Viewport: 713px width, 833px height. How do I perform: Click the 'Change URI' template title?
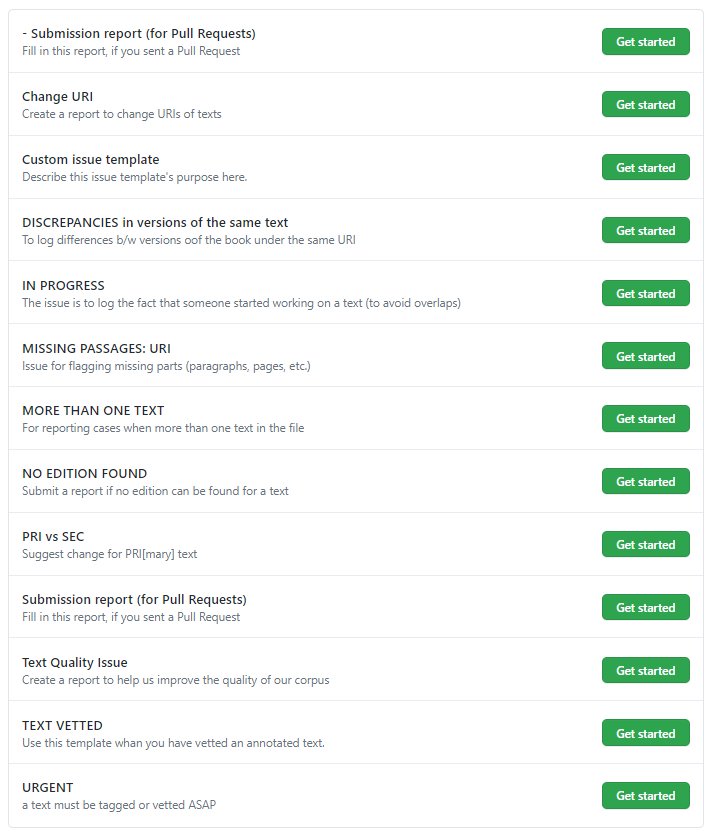58,97
